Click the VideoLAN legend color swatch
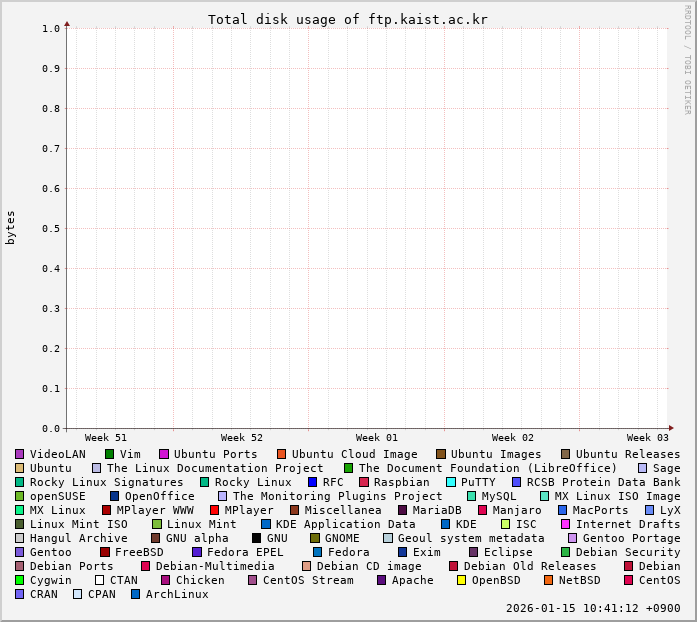Viewport: 697px width, 622px height. point(19,454)
